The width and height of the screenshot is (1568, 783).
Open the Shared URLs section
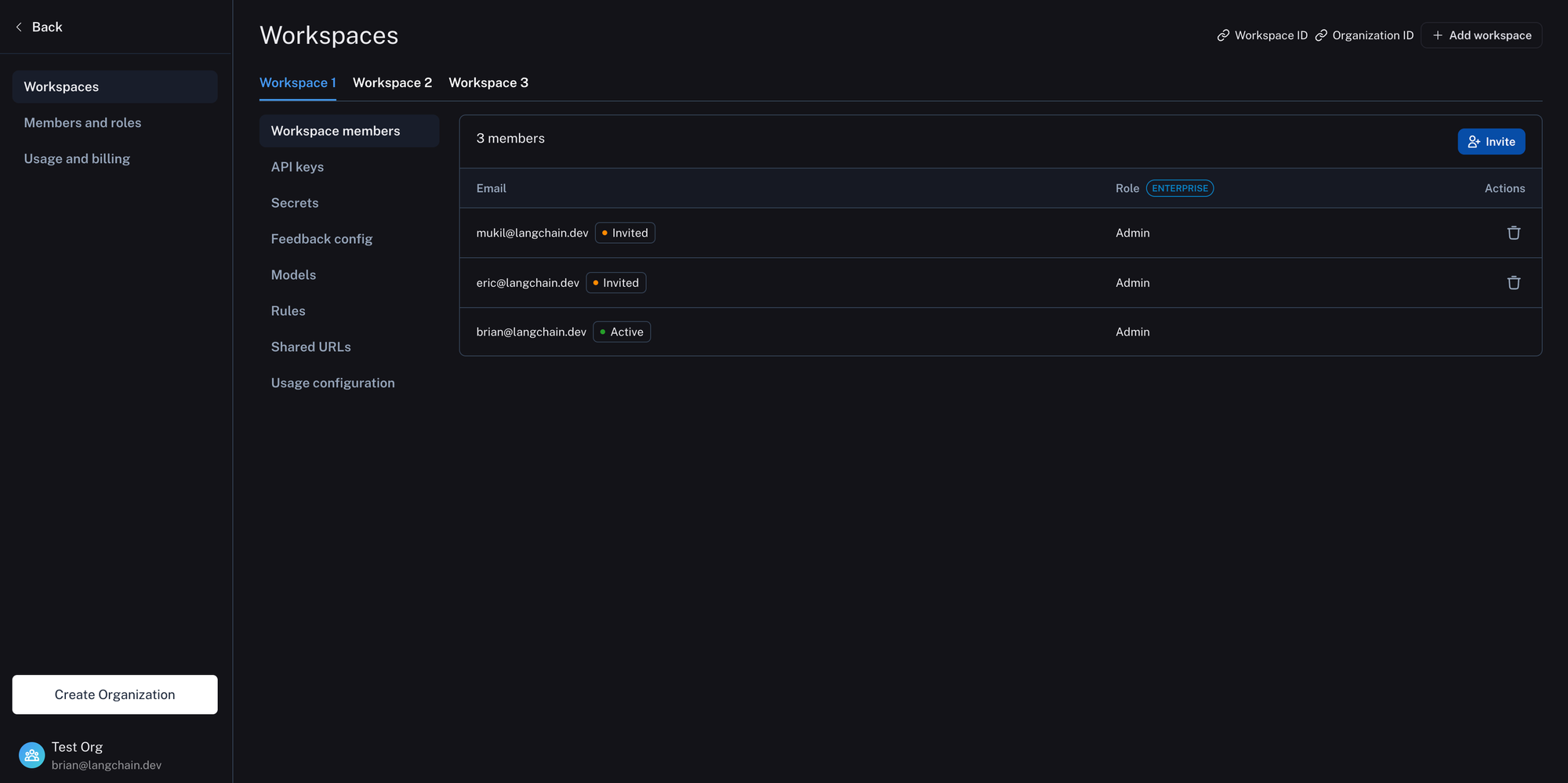310,347
